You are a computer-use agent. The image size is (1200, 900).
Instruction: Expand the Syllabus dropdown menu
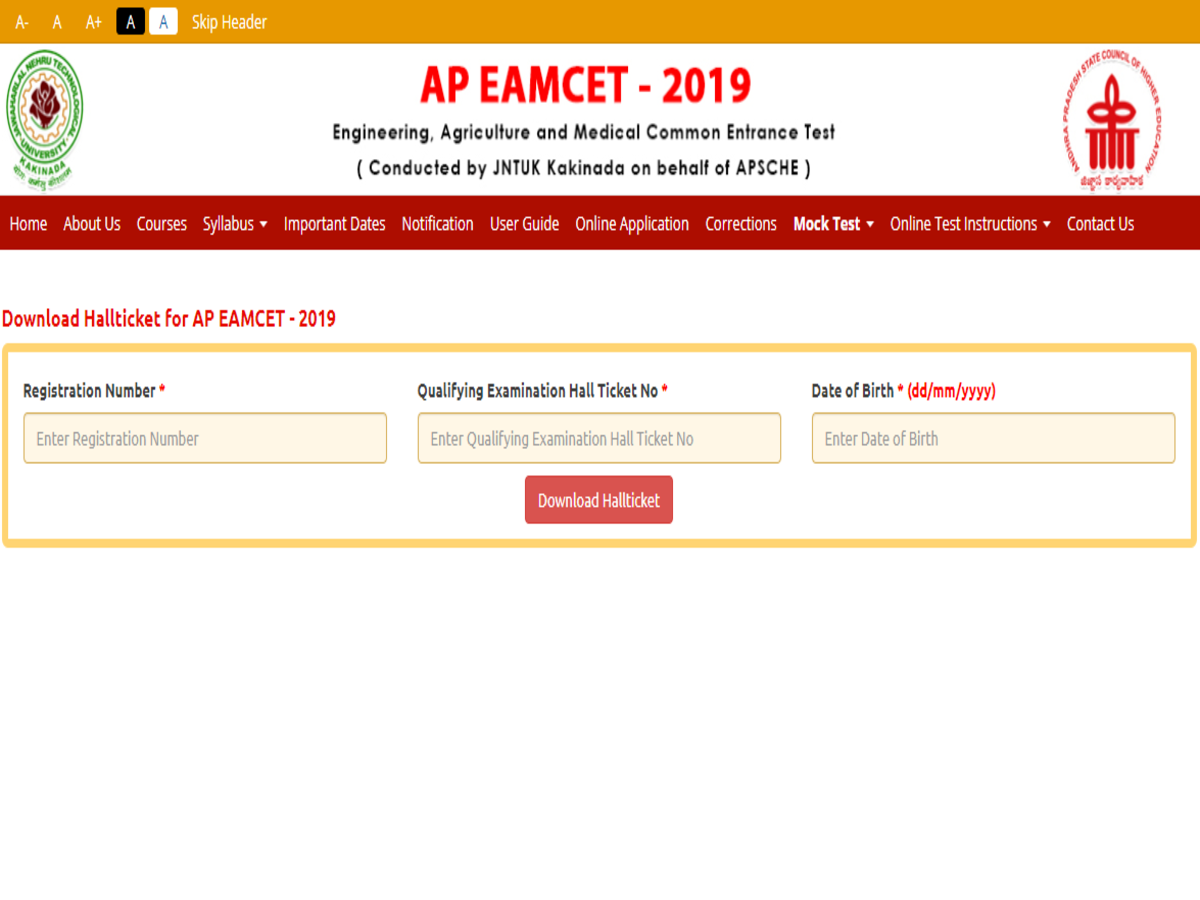tap(235, 224)
